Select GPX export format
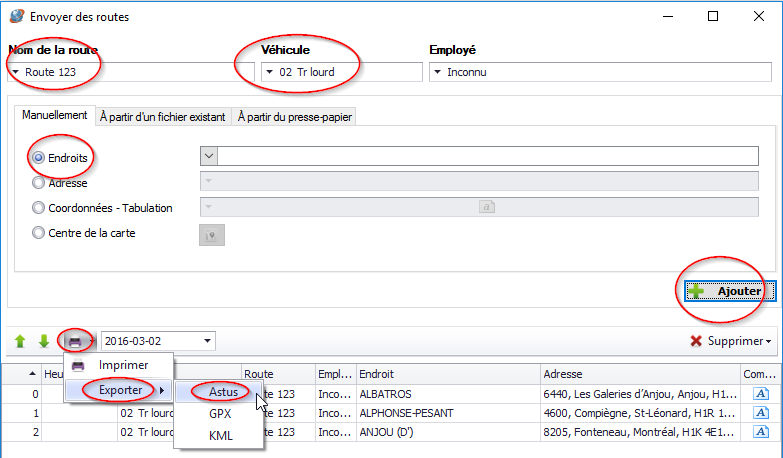Screen dimensions: 783x458 click(220, 412)
